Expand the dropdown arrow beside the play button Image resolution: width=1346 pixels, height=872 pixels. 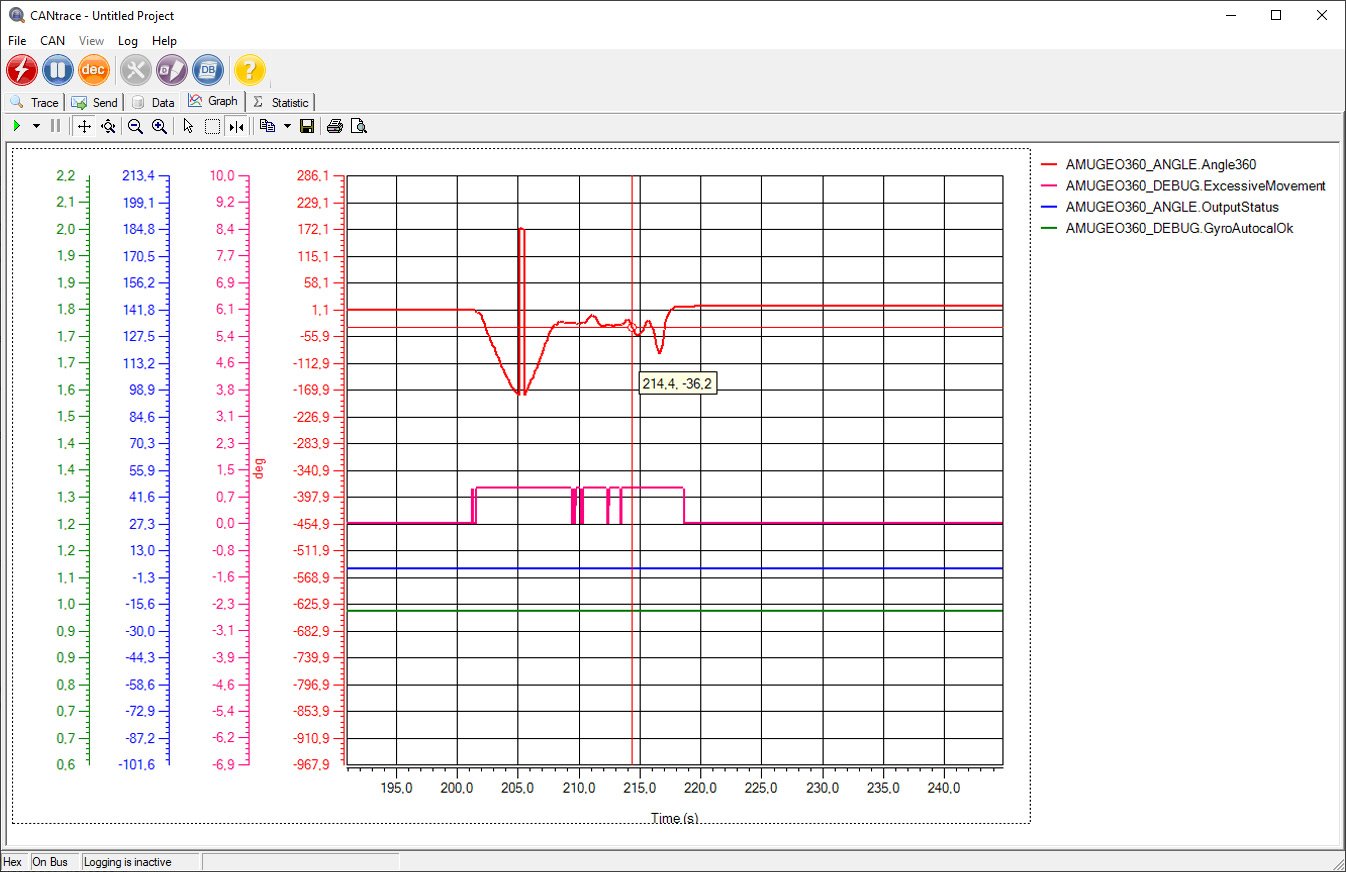(x=36, y=126)
